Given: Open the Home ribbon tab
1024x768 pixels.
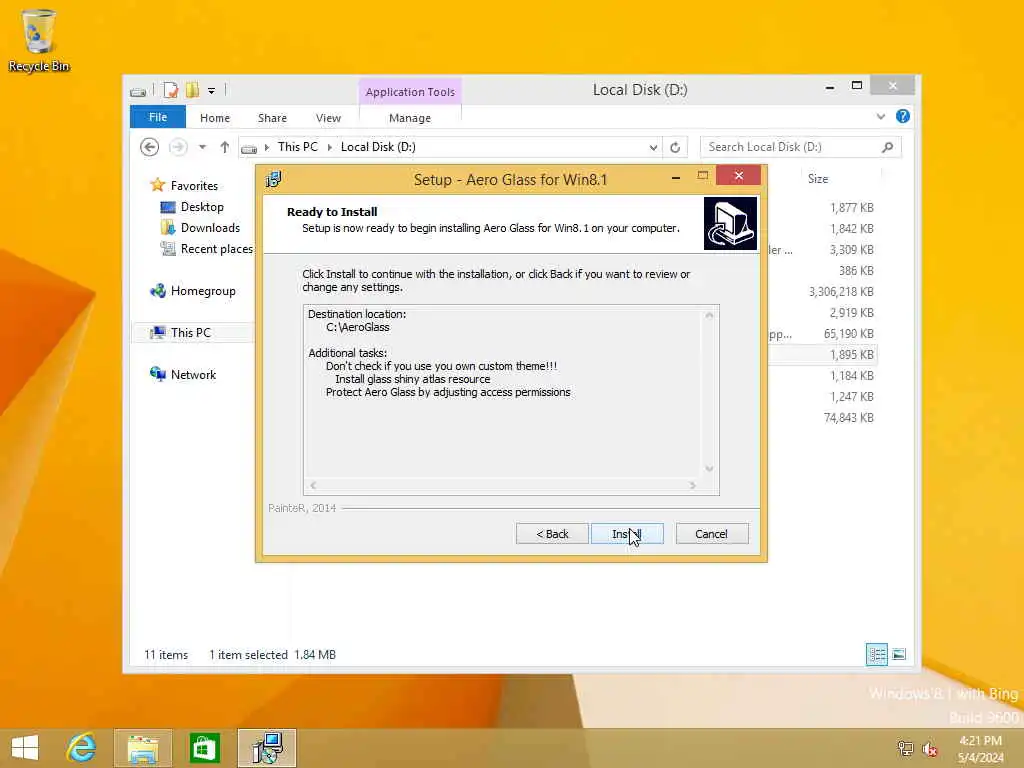Looking at the screenshot, I should coord(215,118).
